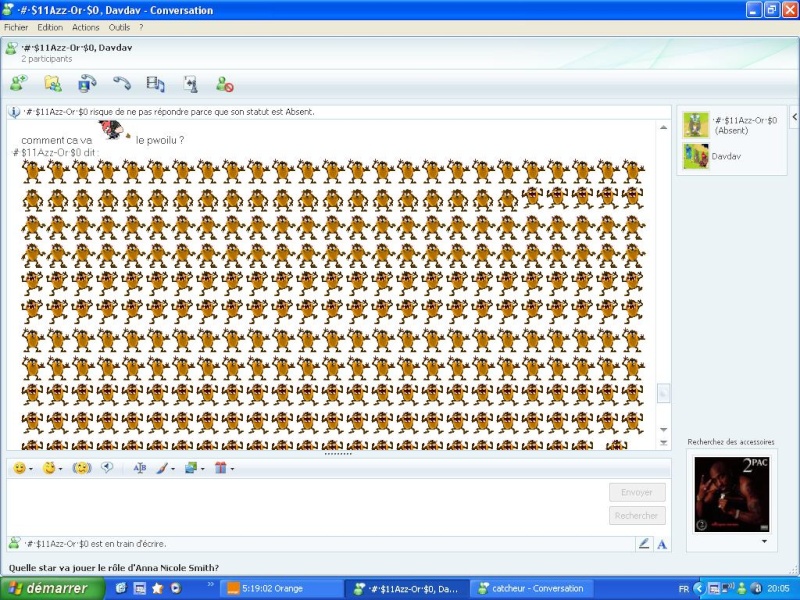The image size is (800, 600).
Task: Click the taskbar clock showing 20:05
Action: tap(778, 589)
